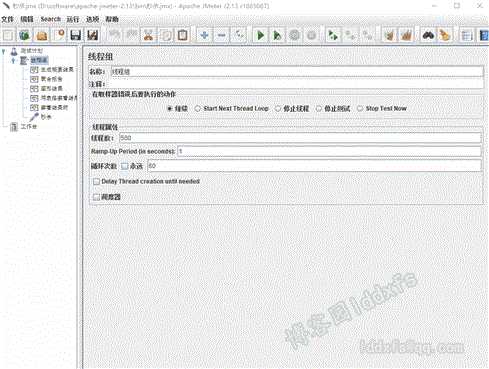Select the Start Next Thread Loop radio
The image size is (489, 369).
(x=198, y=109)
